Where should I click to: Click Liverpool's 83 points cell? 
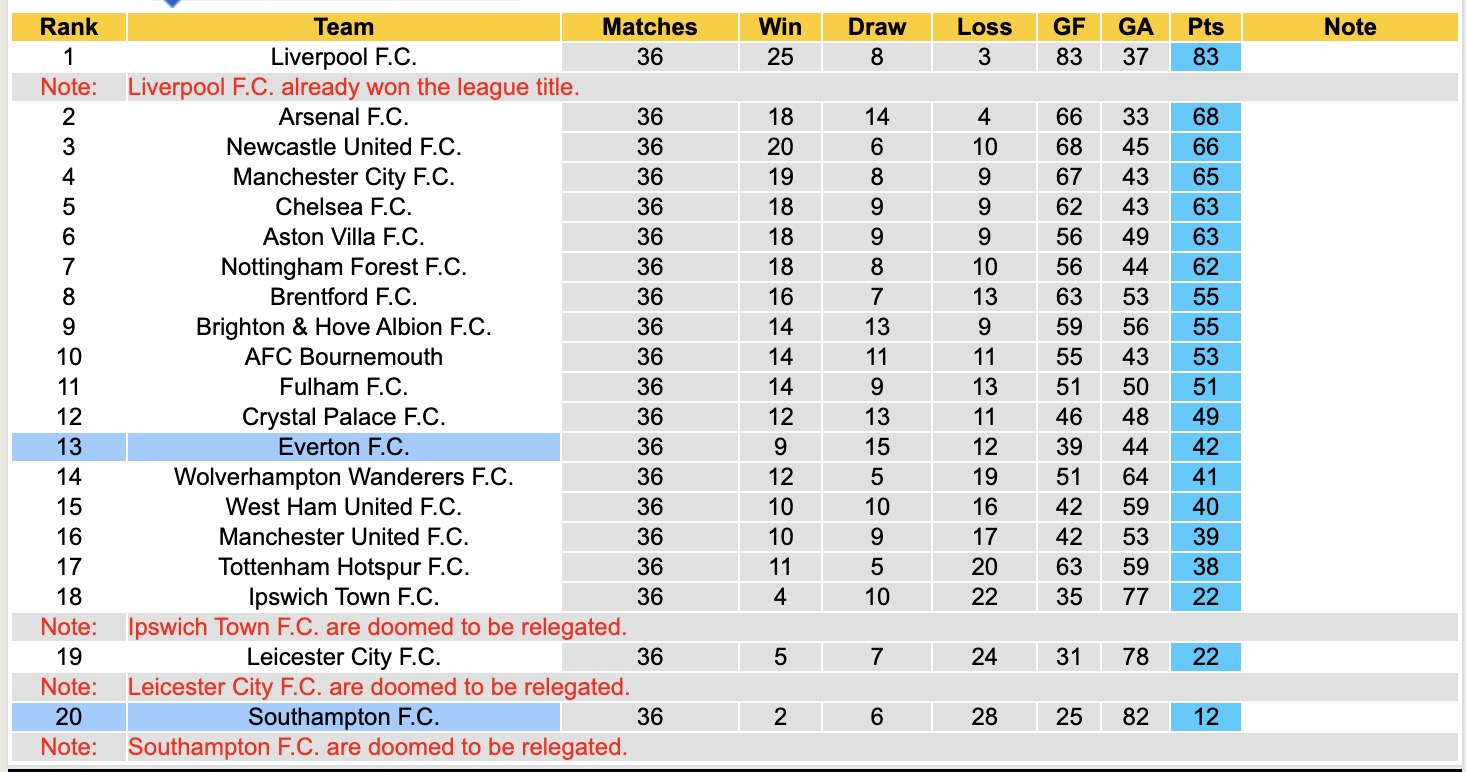click(1205, 57)
